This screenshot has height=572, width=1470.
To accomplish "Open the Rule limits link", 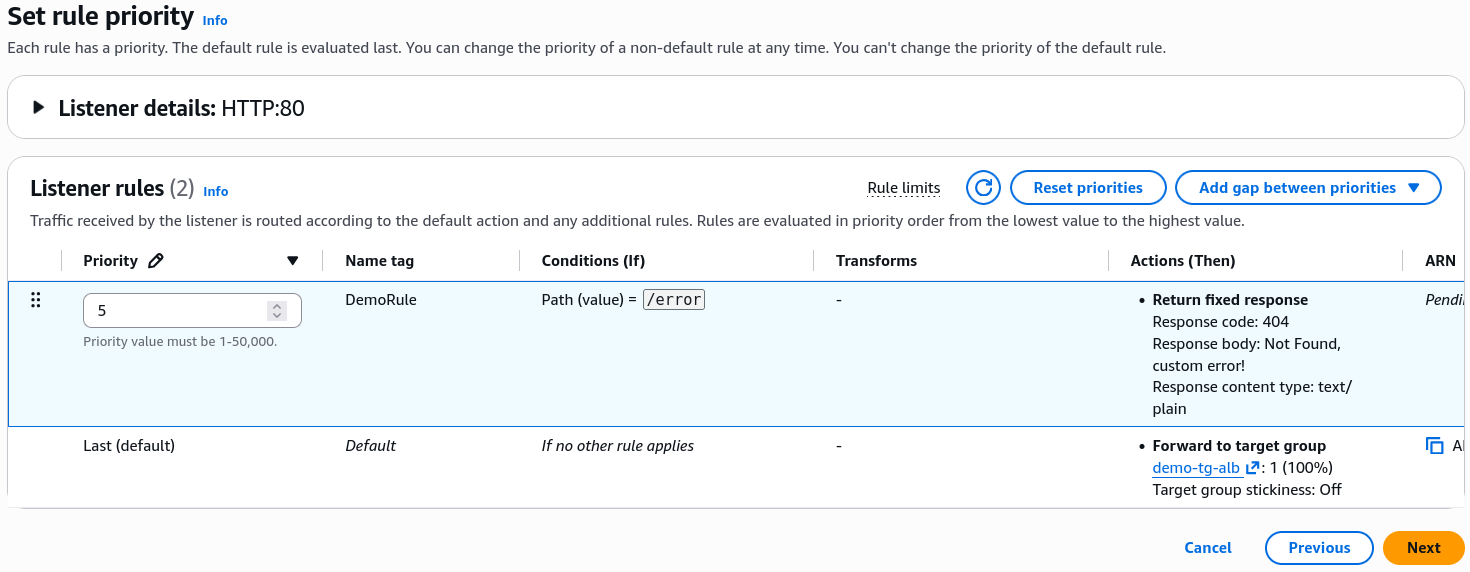I will pyautogui.click(x=904, y=188).
